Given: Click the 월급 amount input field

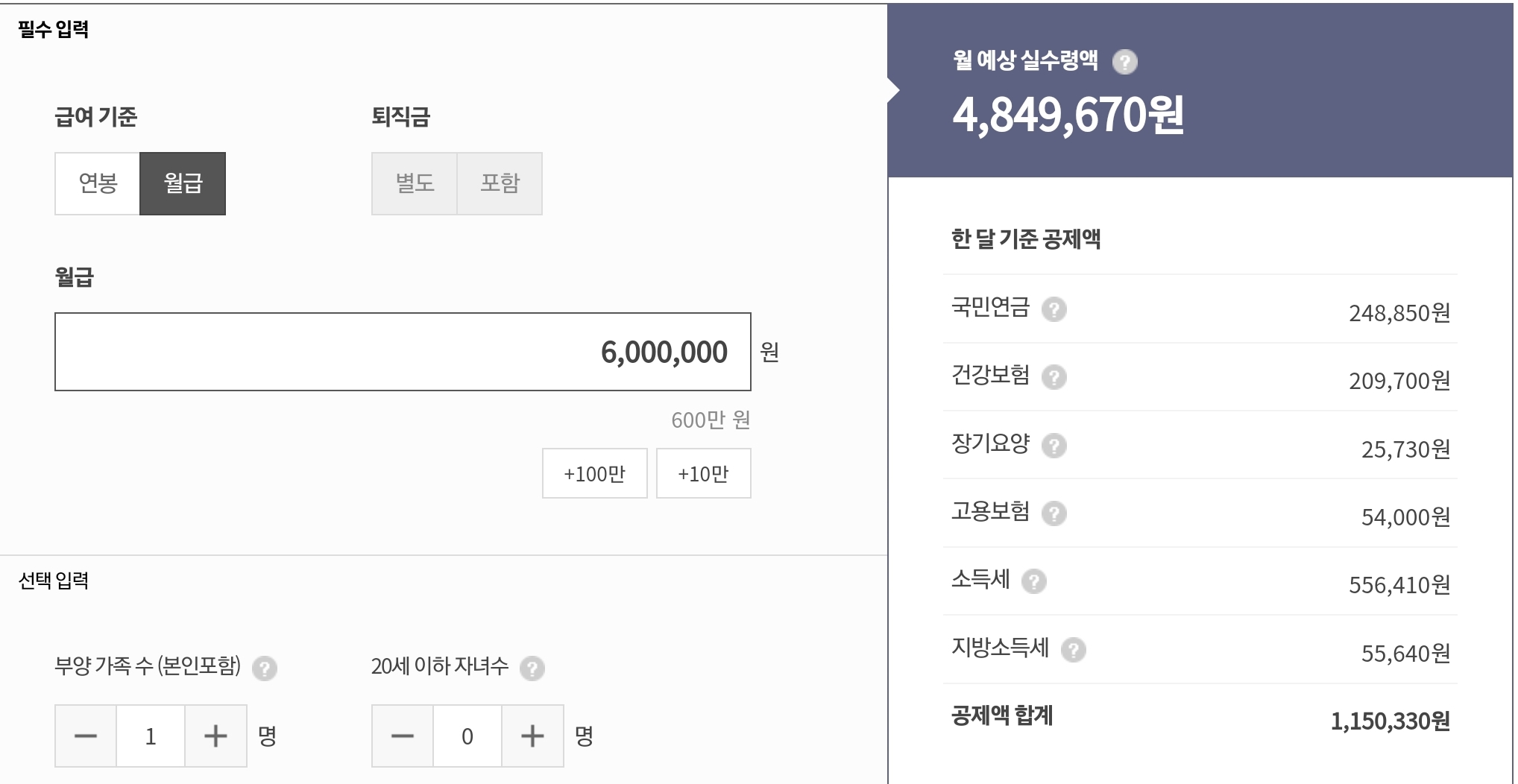Looking at the screenshot, I should click(403, 352).
